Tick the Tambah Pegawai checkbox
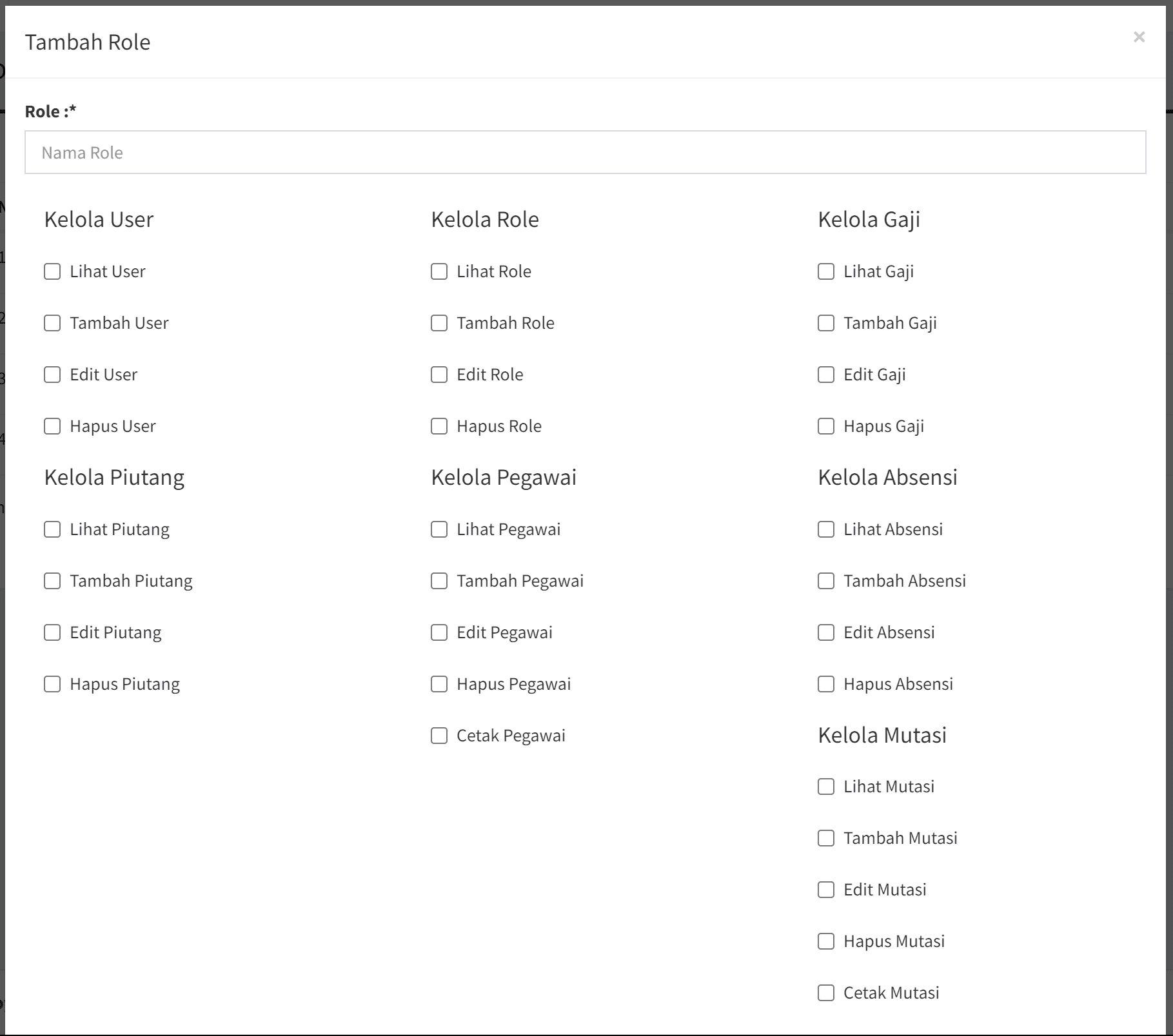This screenshot has height=1036, width=1173. point(439,581)
